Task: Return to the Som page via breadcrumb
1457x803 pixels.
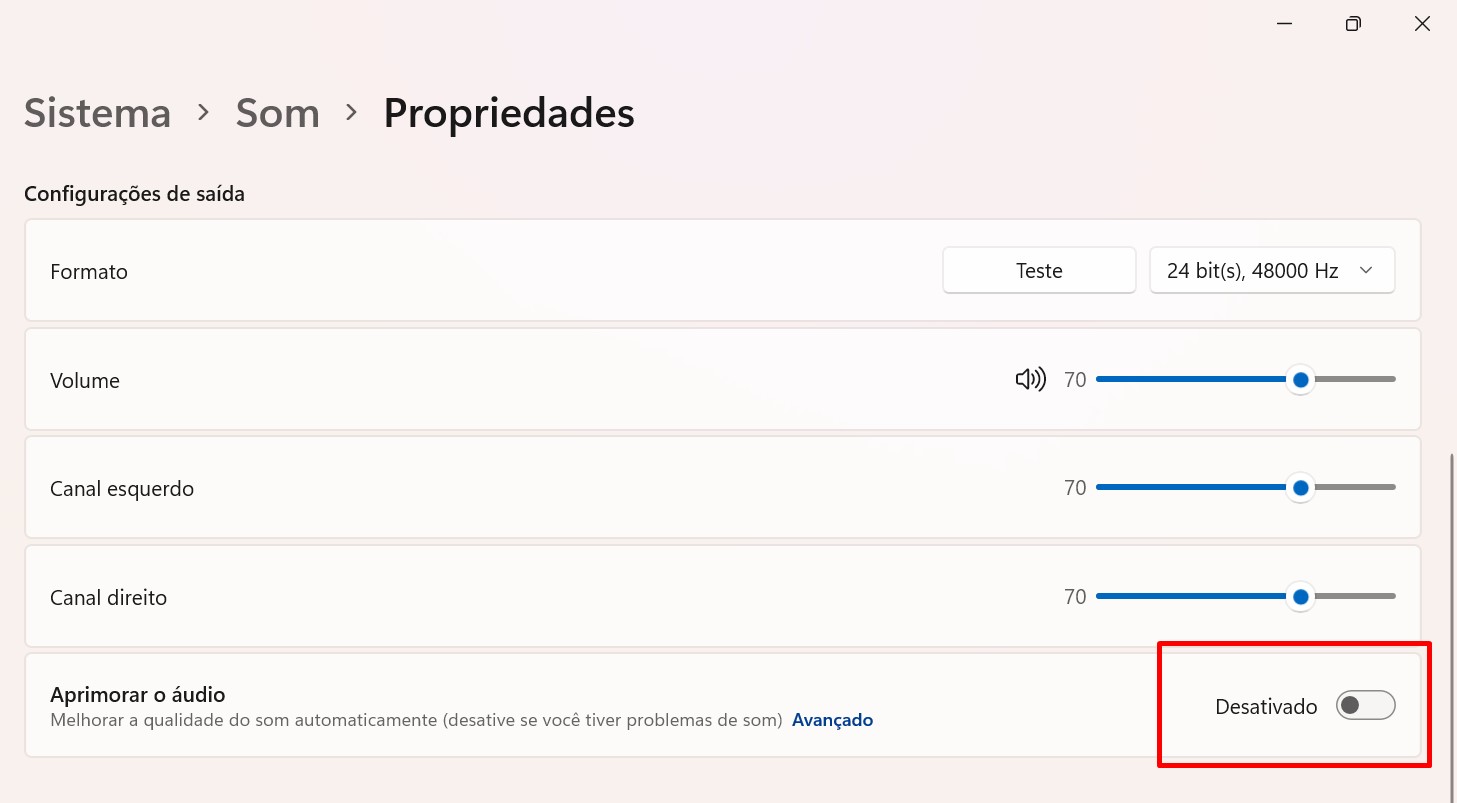Action: 277,113
